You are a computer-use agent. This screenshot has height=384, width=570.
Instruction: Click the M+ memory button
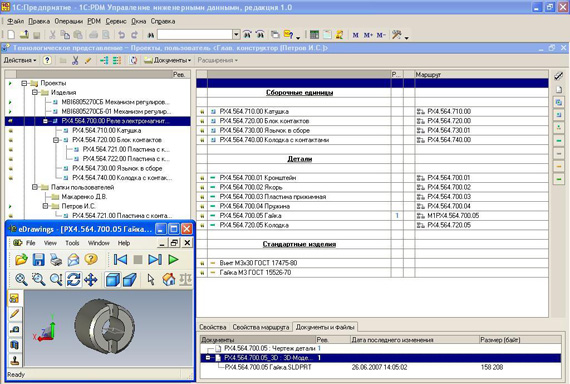[368, 35]
